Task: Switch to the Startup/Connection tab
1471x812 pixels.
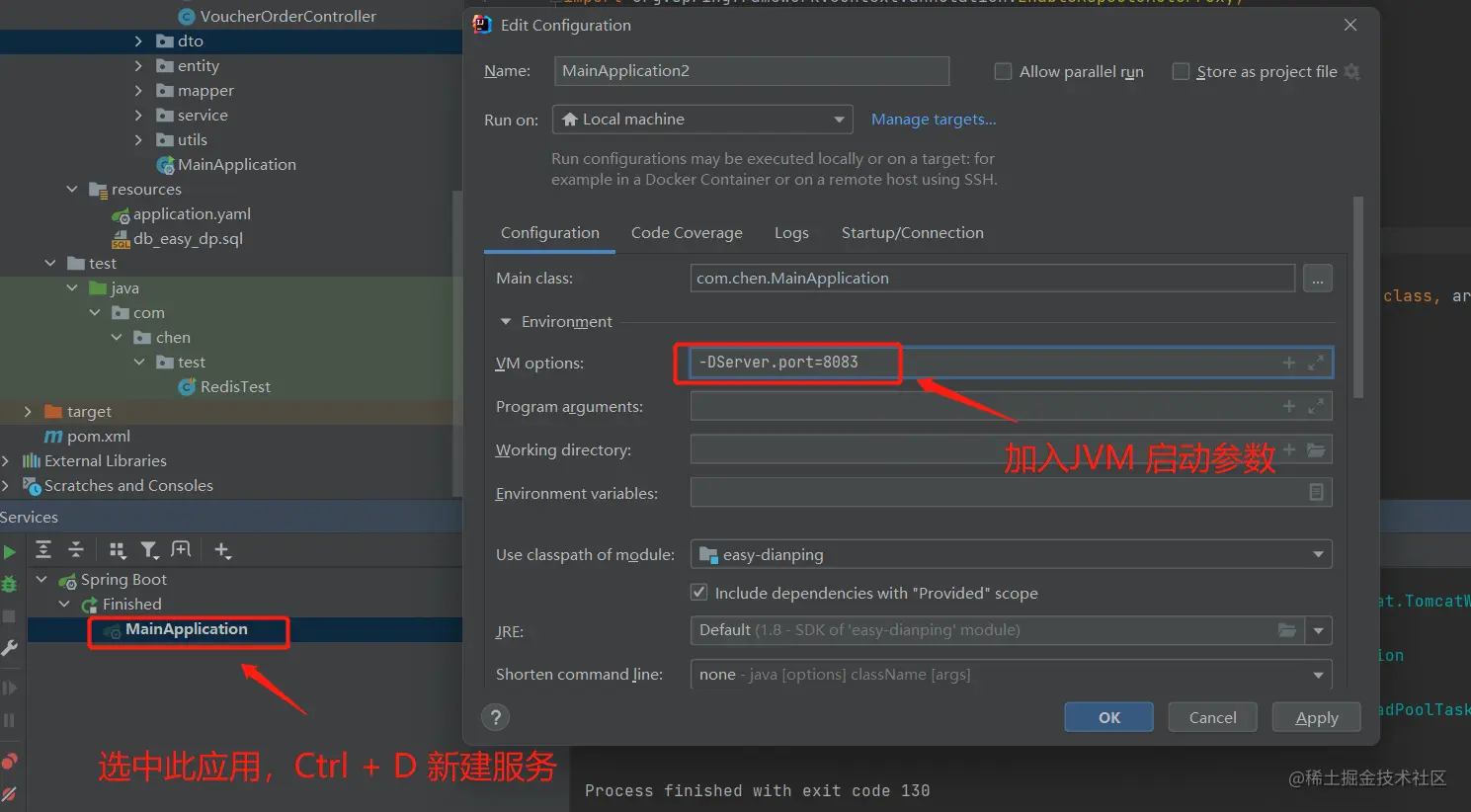Action: 912,233
